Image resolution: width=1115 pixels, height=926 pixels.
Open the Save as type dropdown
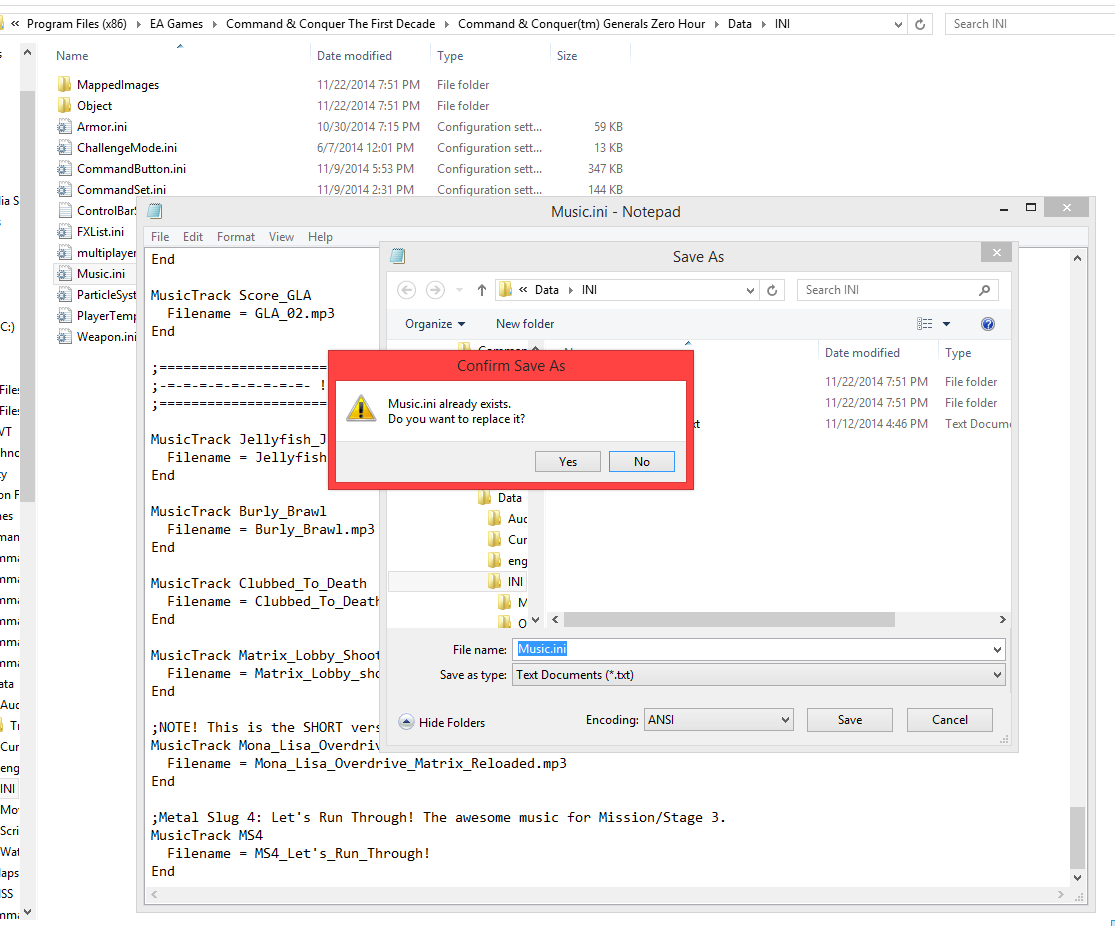[758, 675]
